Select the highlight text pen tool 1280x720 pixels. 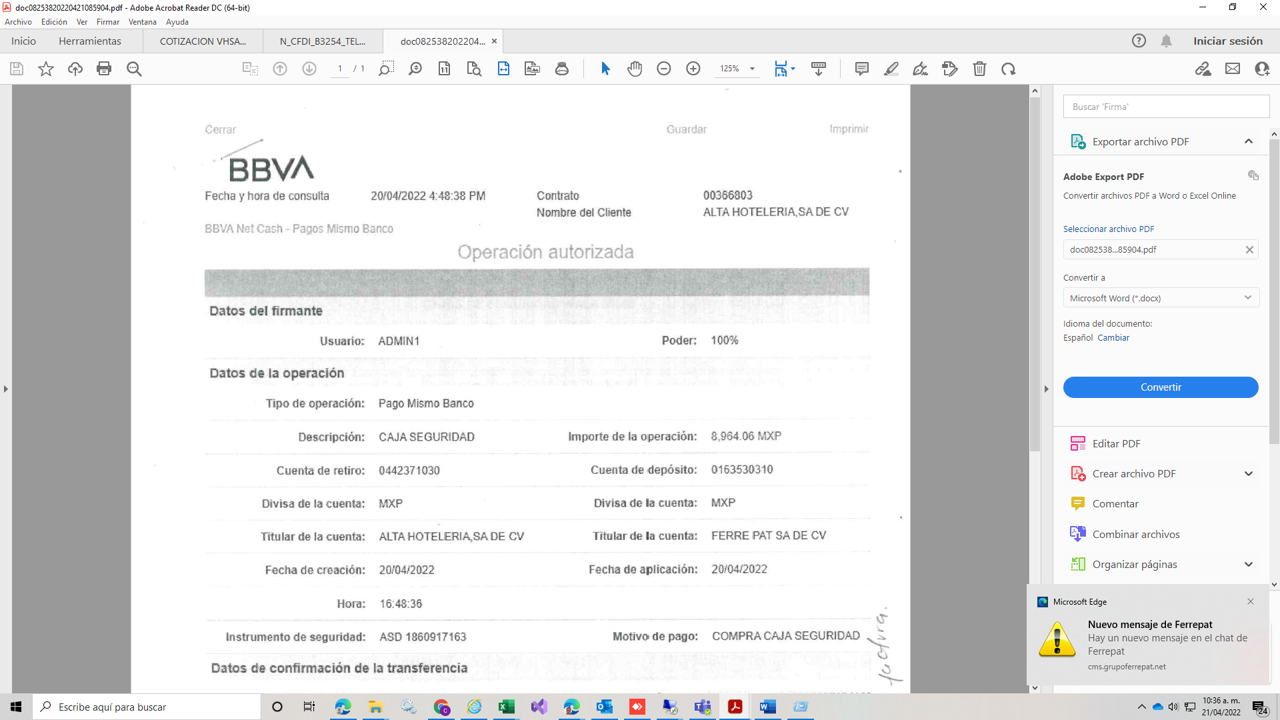point(891,69)
